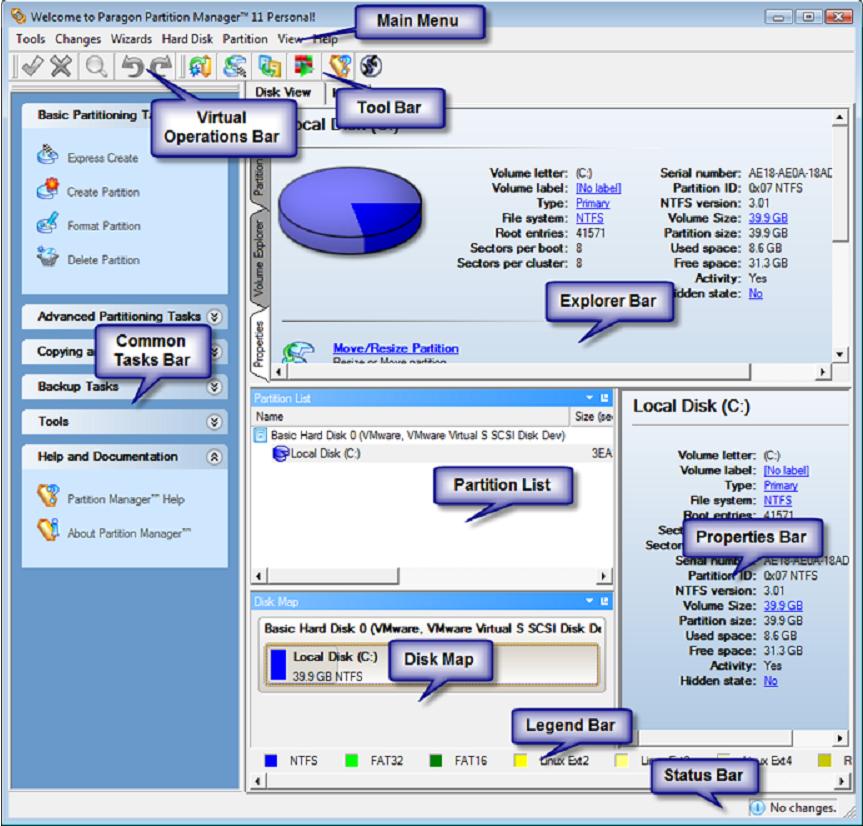The image size is (863, 826).
Task: Open the Hard Disk menu
Action: pyautogui.click(x=187, y=39)
